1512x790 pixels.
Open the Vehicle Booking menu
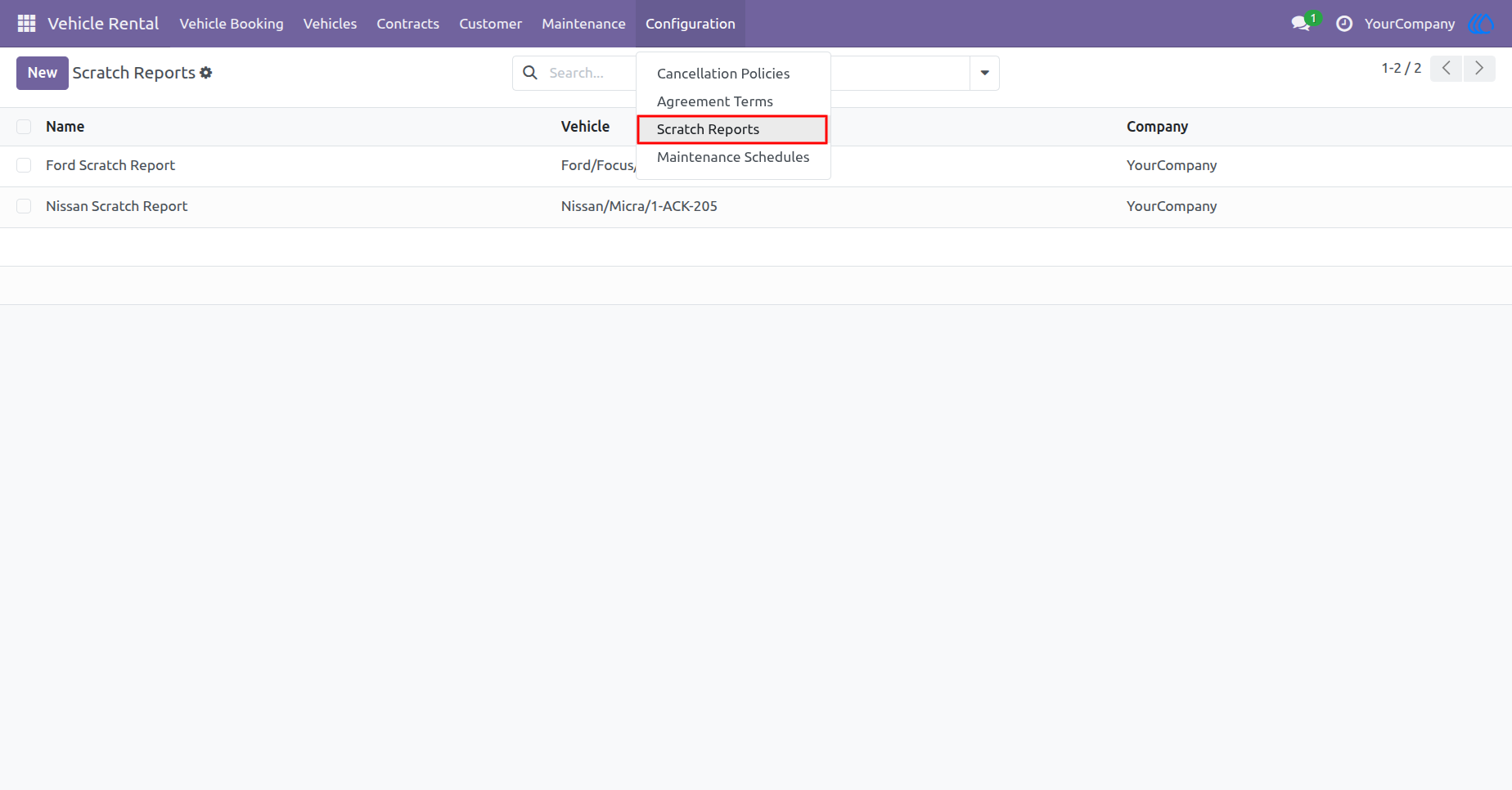click(x=232, y=24)
